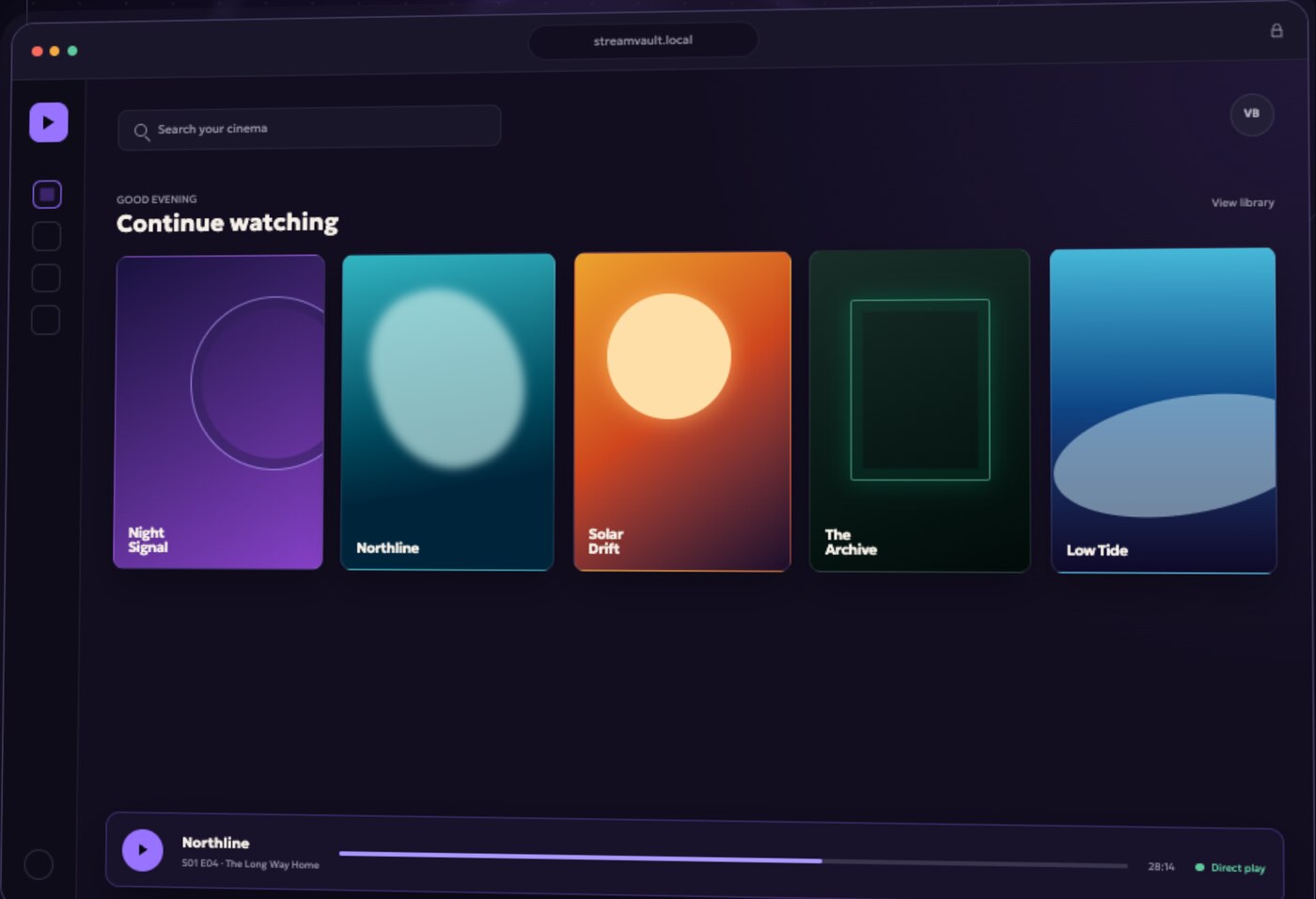Click the "Direct play" status indicator
The image size is (1316, 899).
pos(1230,868)
